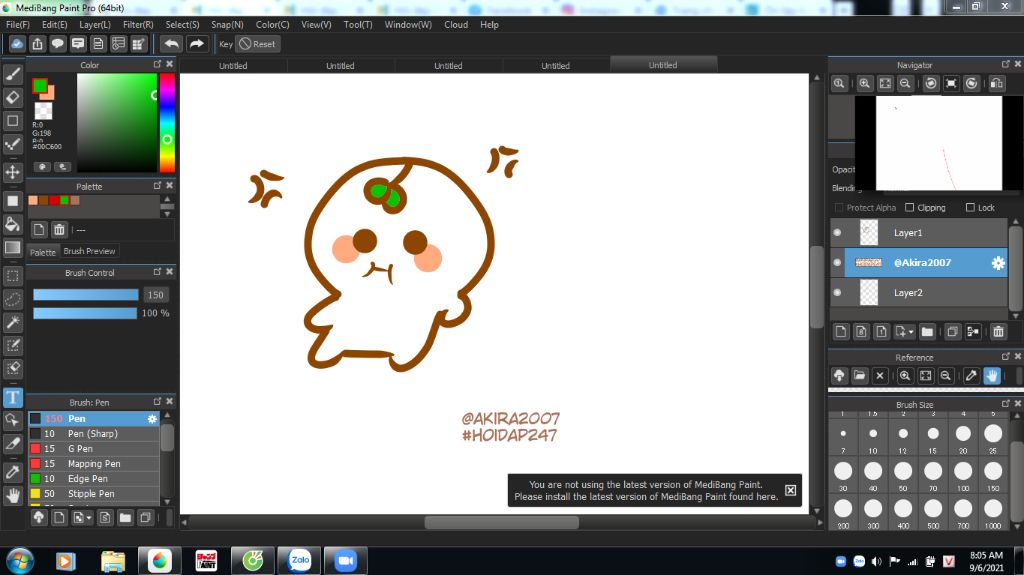Open Zoom from taskbar

pyautogui.click(x=345, y=561)
